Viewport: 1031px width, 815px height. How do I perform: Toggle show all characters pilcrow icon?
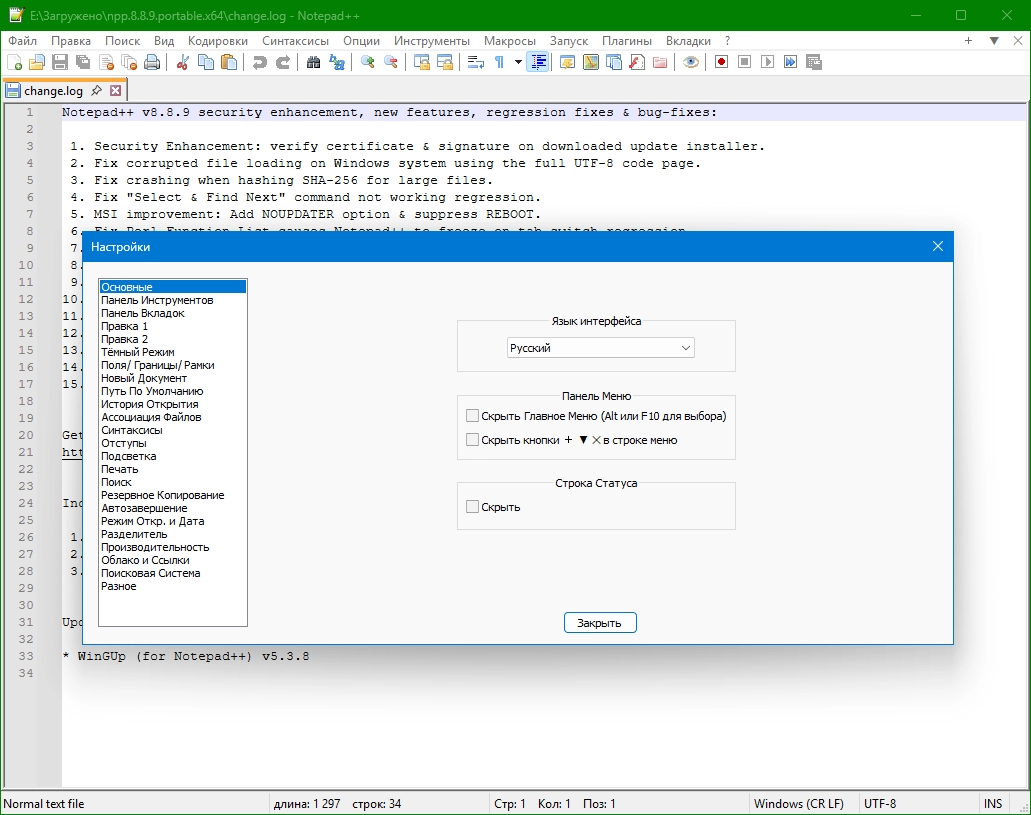pyautogui.click(x=499, y=62)
